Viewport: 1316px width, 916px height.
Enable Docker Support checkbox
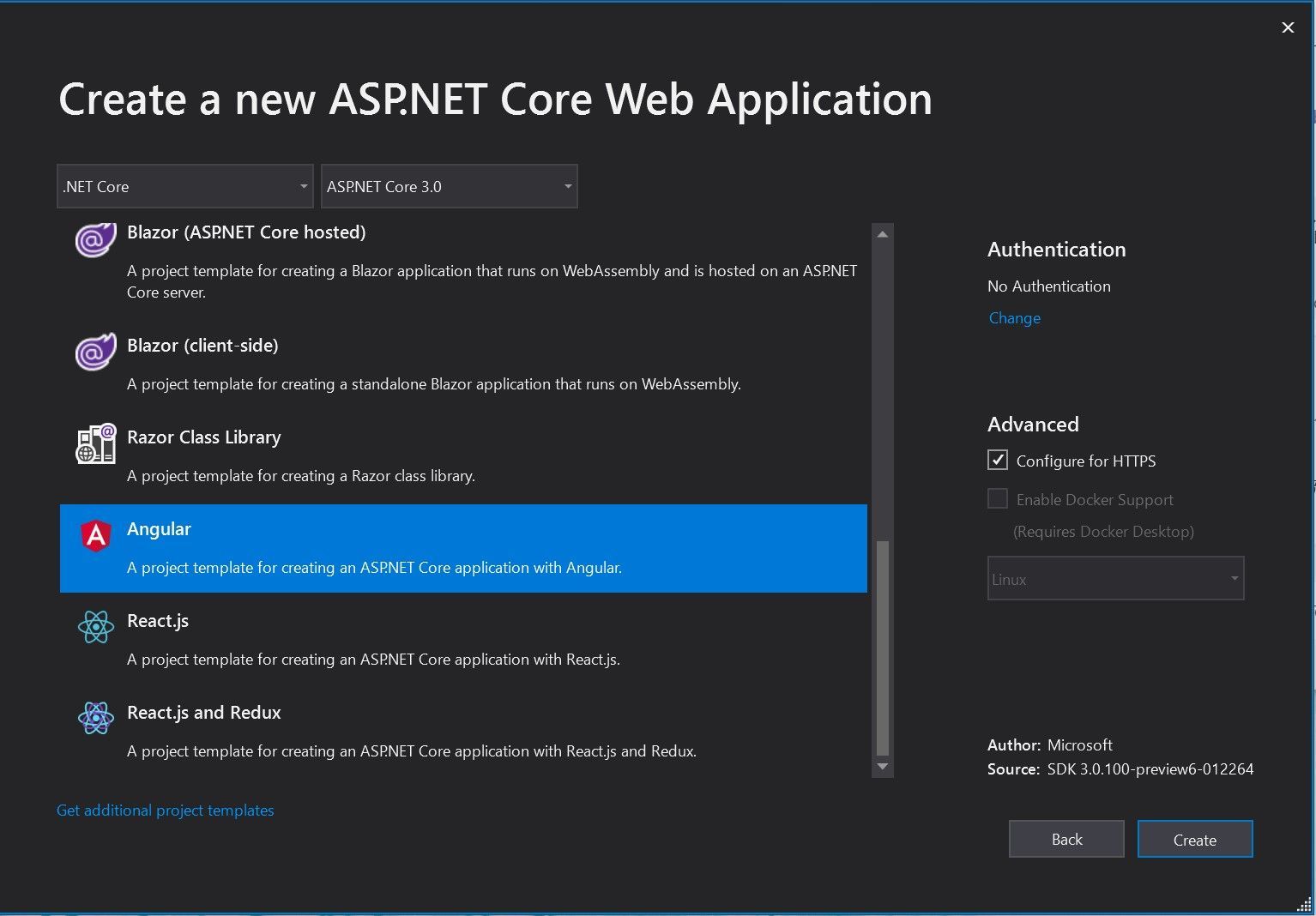[997, 498]
